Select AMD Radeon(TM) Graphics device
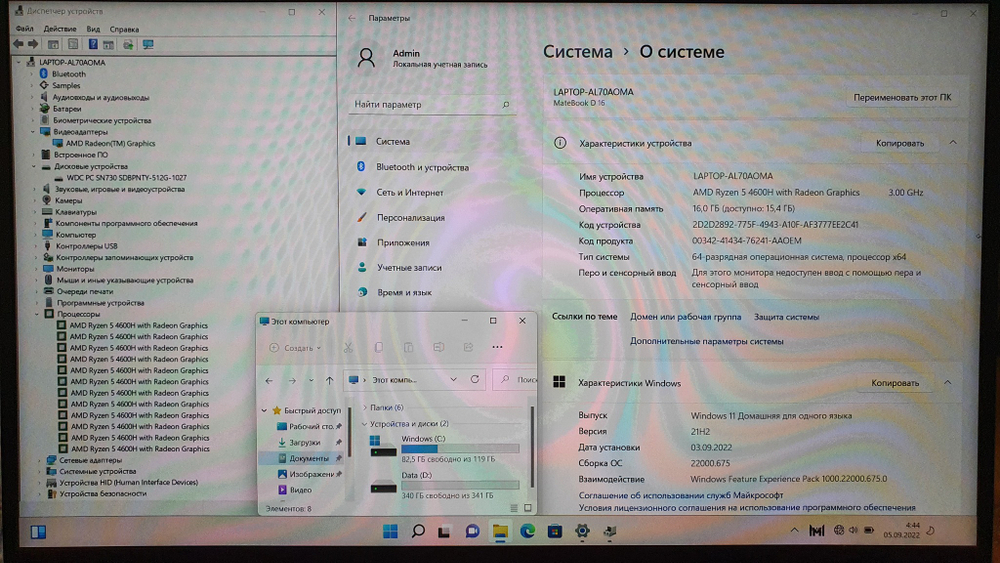Image resolution: width=1000 pixels, height=563 pixels. pos(110,143)
